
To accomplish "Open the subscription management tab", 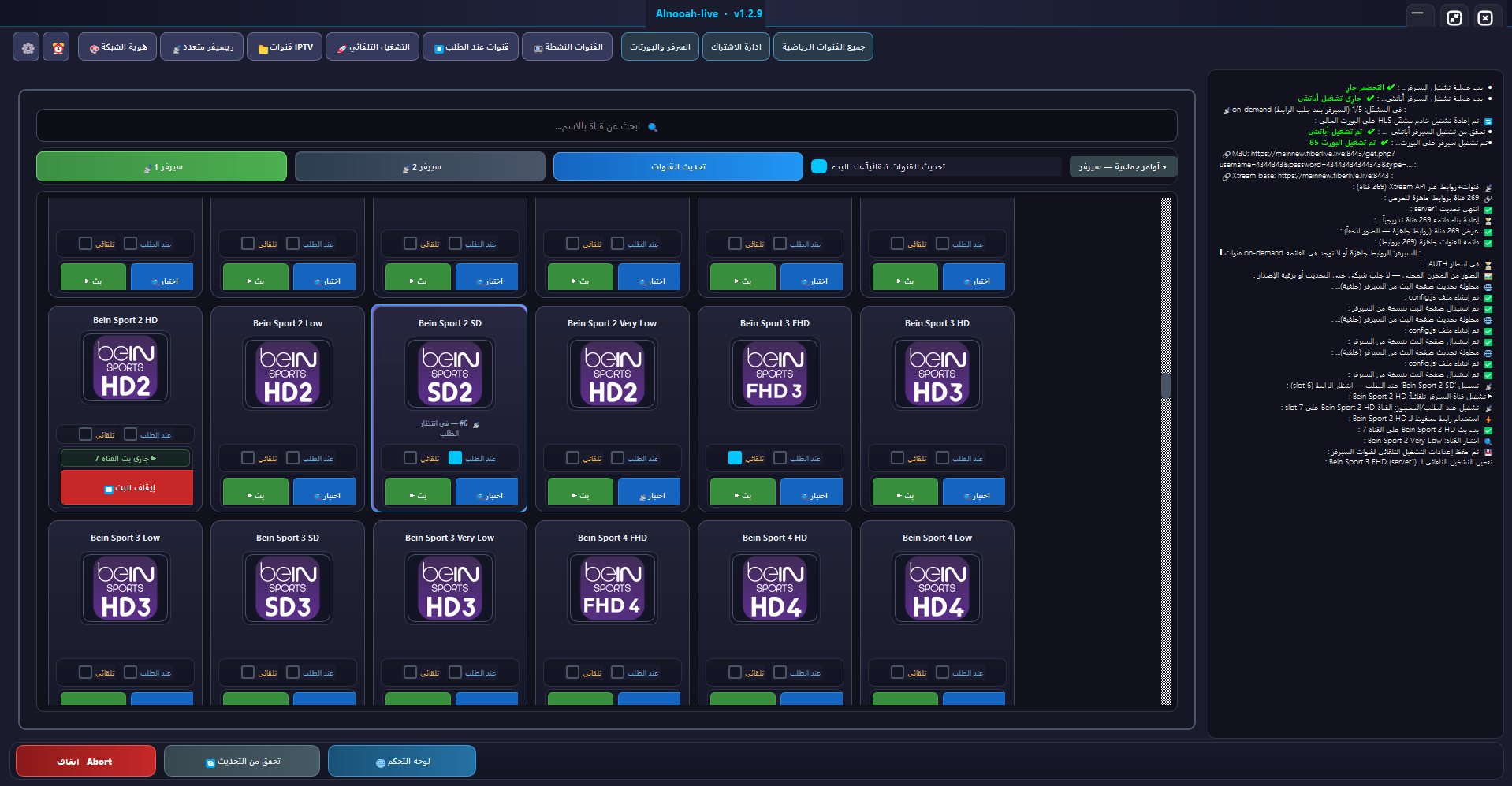I will pos(736,47).
